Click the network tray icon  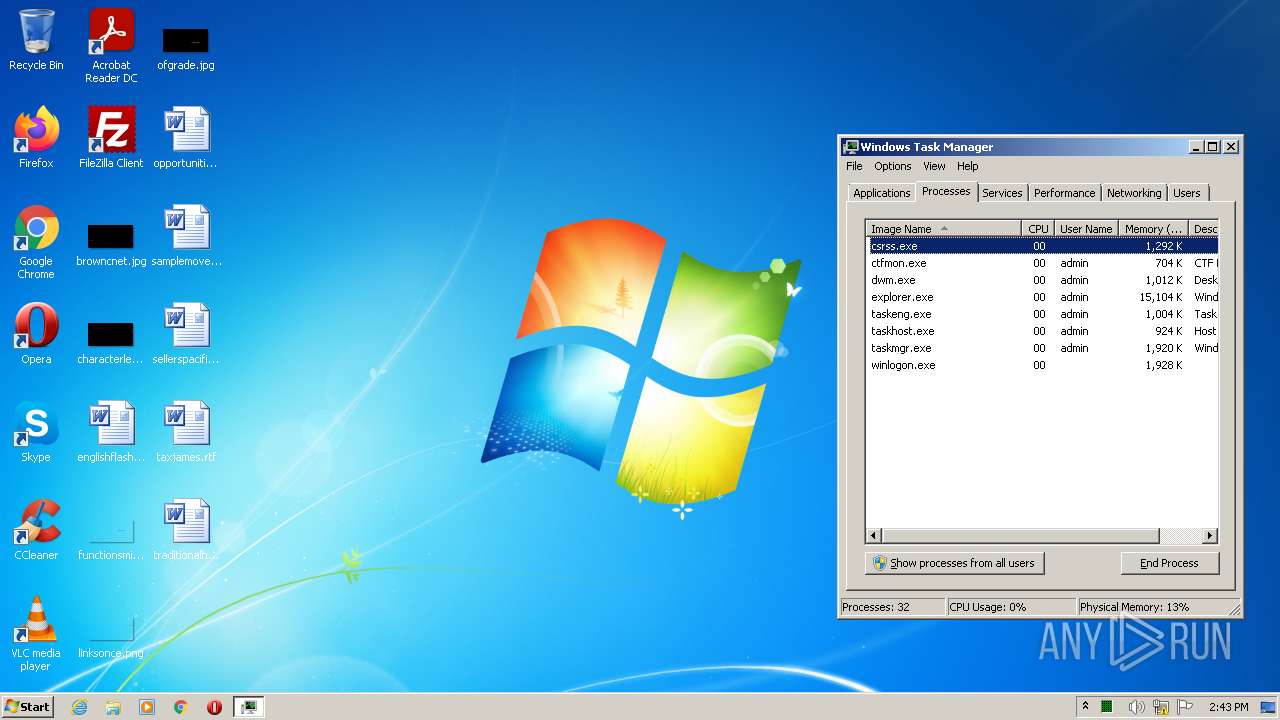[x=1161, y=707]
